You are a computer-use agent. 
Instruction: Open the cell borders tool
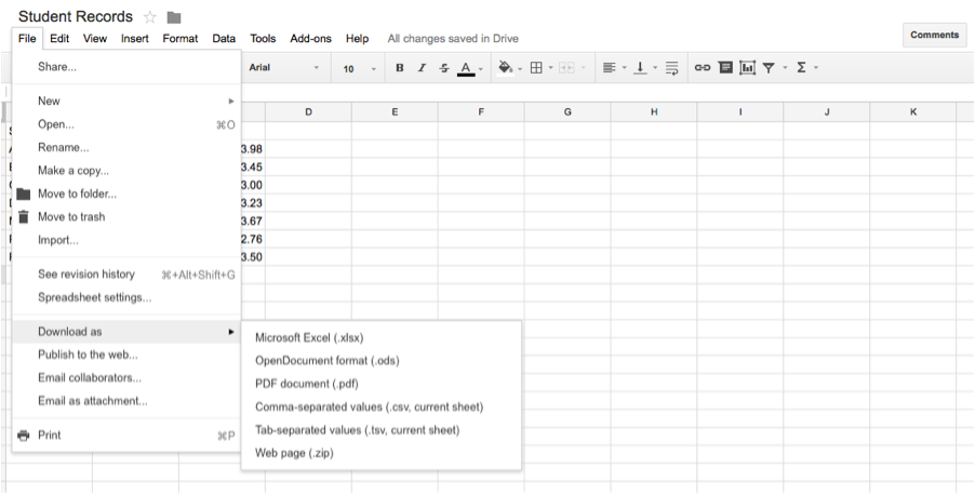[536, 68]
